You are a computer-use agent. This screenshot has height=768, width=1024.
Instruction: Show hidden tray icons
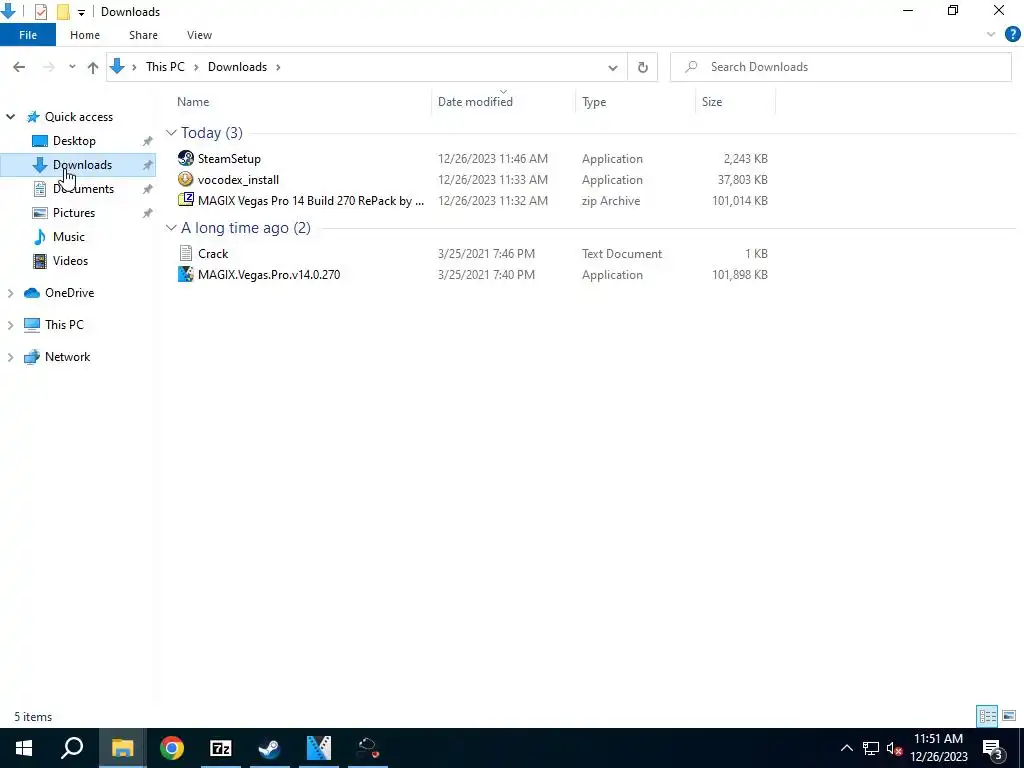coord(846,748)
